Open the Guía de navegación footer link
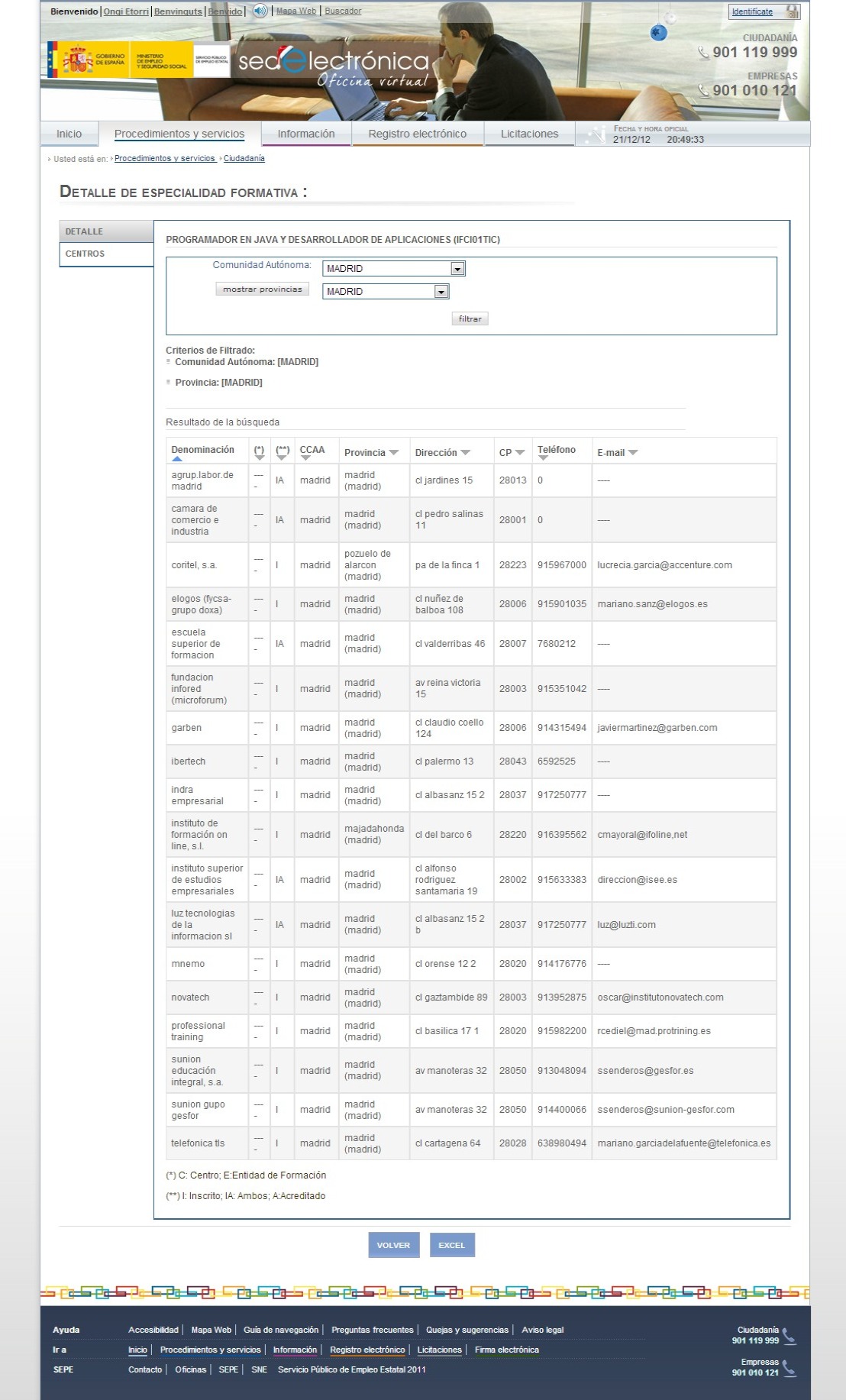This screenshot has width=846, height=1400. (x=281, y=1330)
